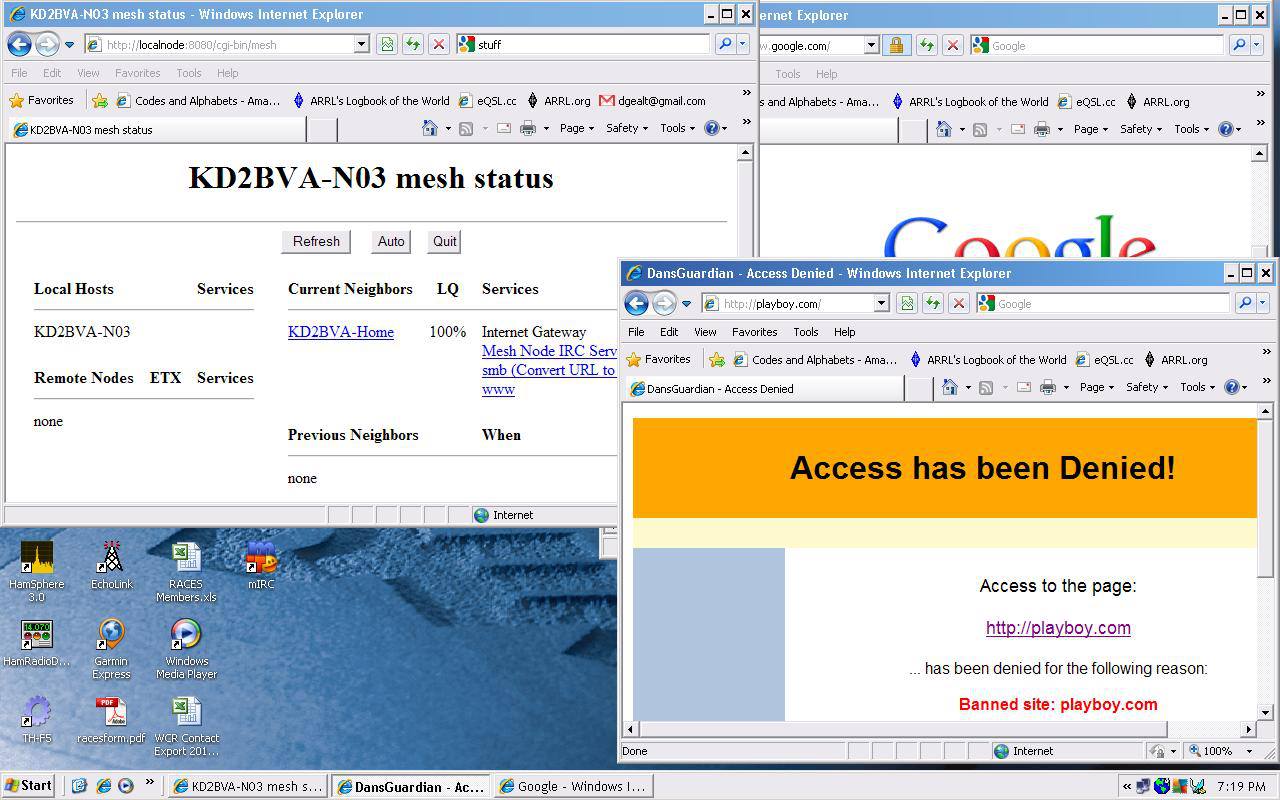
Task: Expand address dropdown in DansGuardian window
Action: tap(881, 303)
